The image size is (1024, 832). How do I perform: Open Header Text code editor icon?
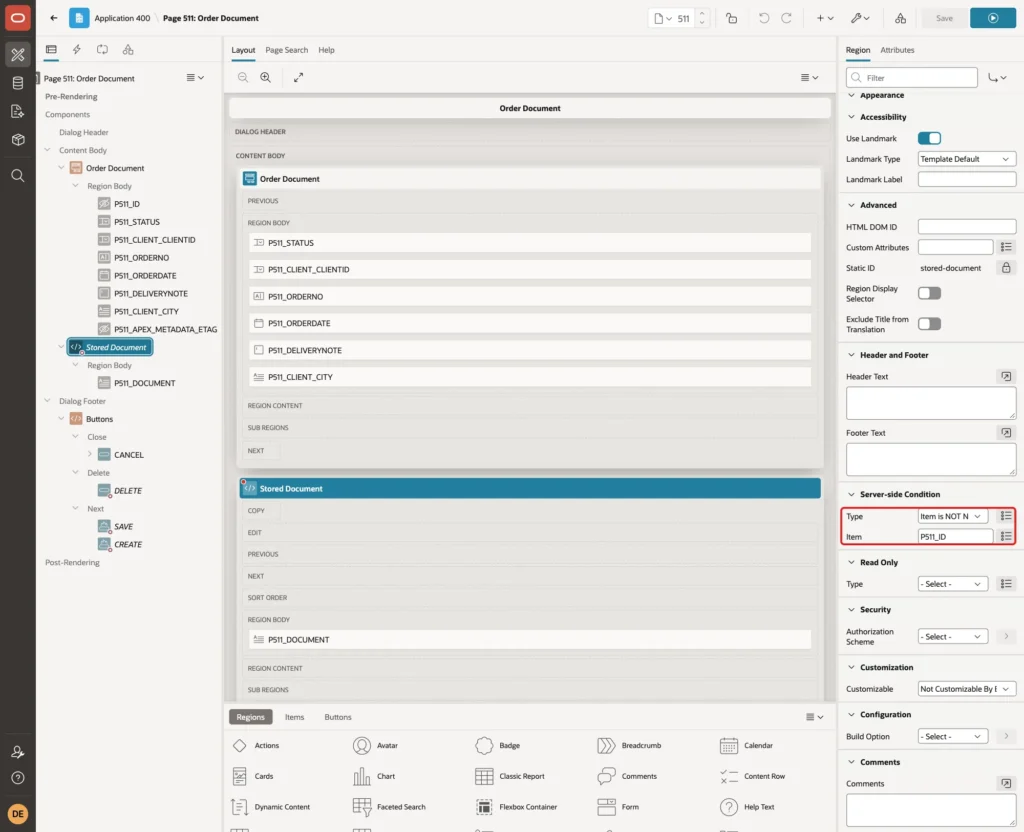1006,376
